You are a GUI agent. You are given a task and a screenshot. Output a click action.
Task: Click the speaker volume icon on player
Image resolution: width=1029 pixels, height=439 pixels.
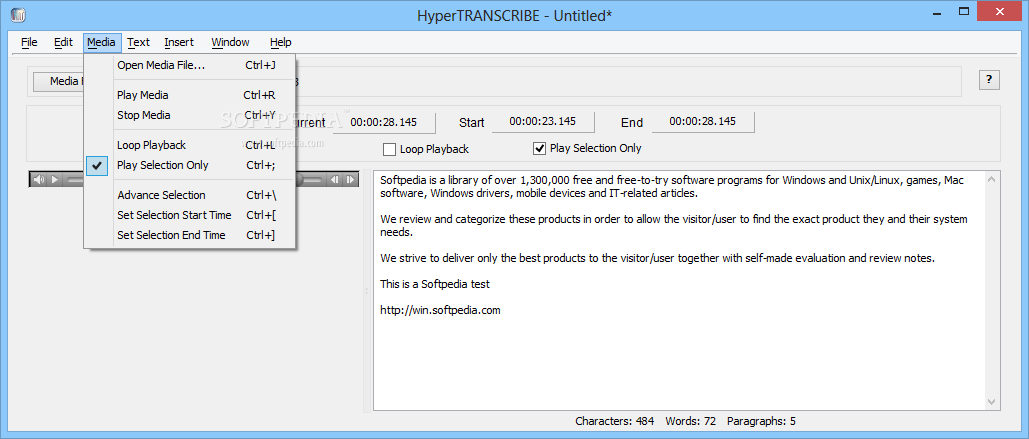(x=39, y=179)
